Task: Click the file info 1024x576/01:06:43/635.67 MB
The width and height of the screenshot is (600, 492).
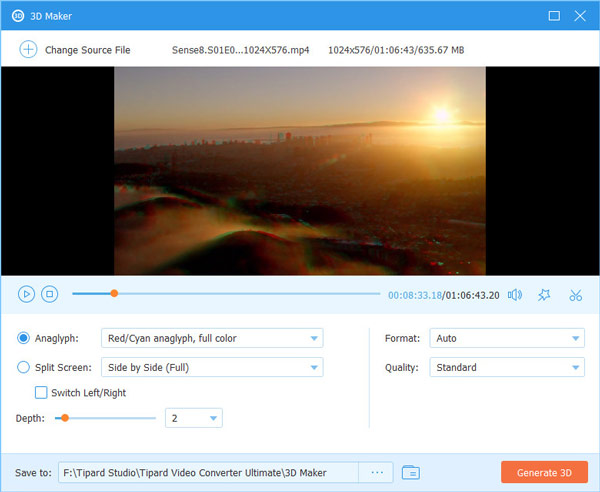Action: click(x=396, y=50)
